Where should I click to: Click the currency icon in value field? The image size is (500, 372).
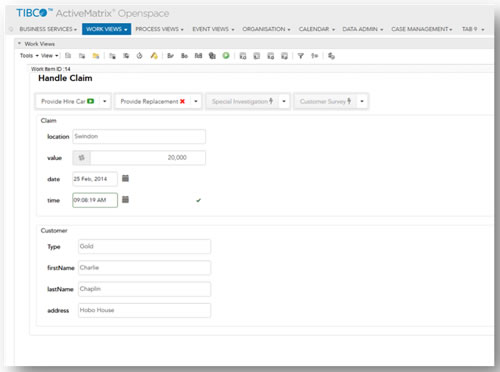point(82,158)
